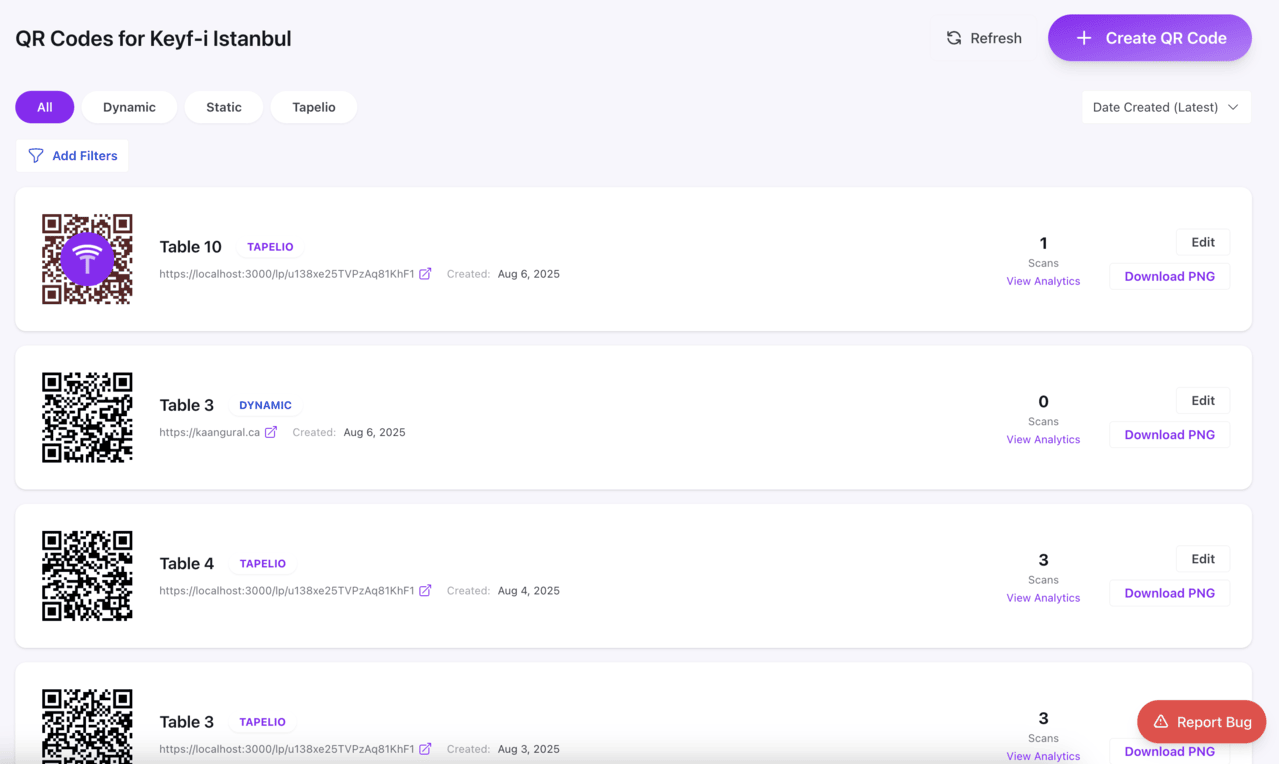Click the TAPELIO badge on Table 10
Image resolution: width=1279 pixels, height=764 pixels.
click(x=270, y=247)
